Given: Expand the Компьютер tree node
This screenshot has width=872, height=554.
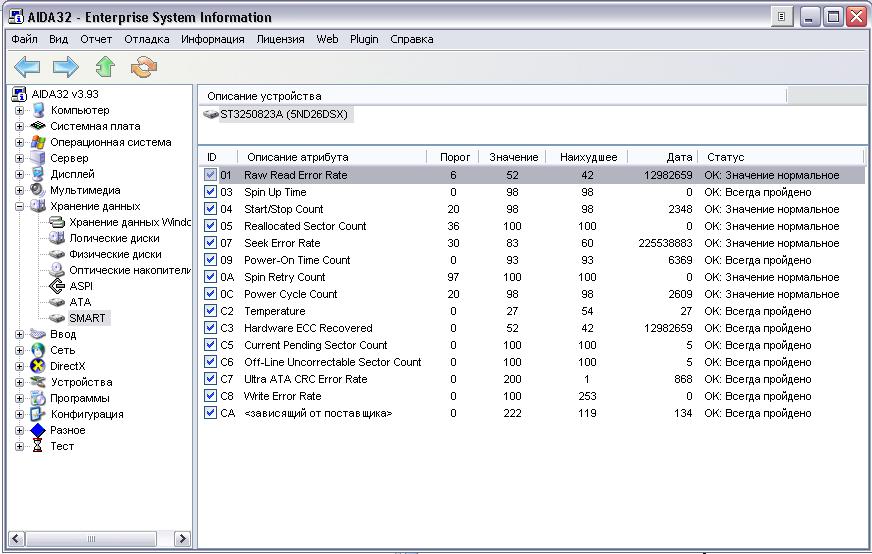Looking at the screenshot, I should coord(19,110).
